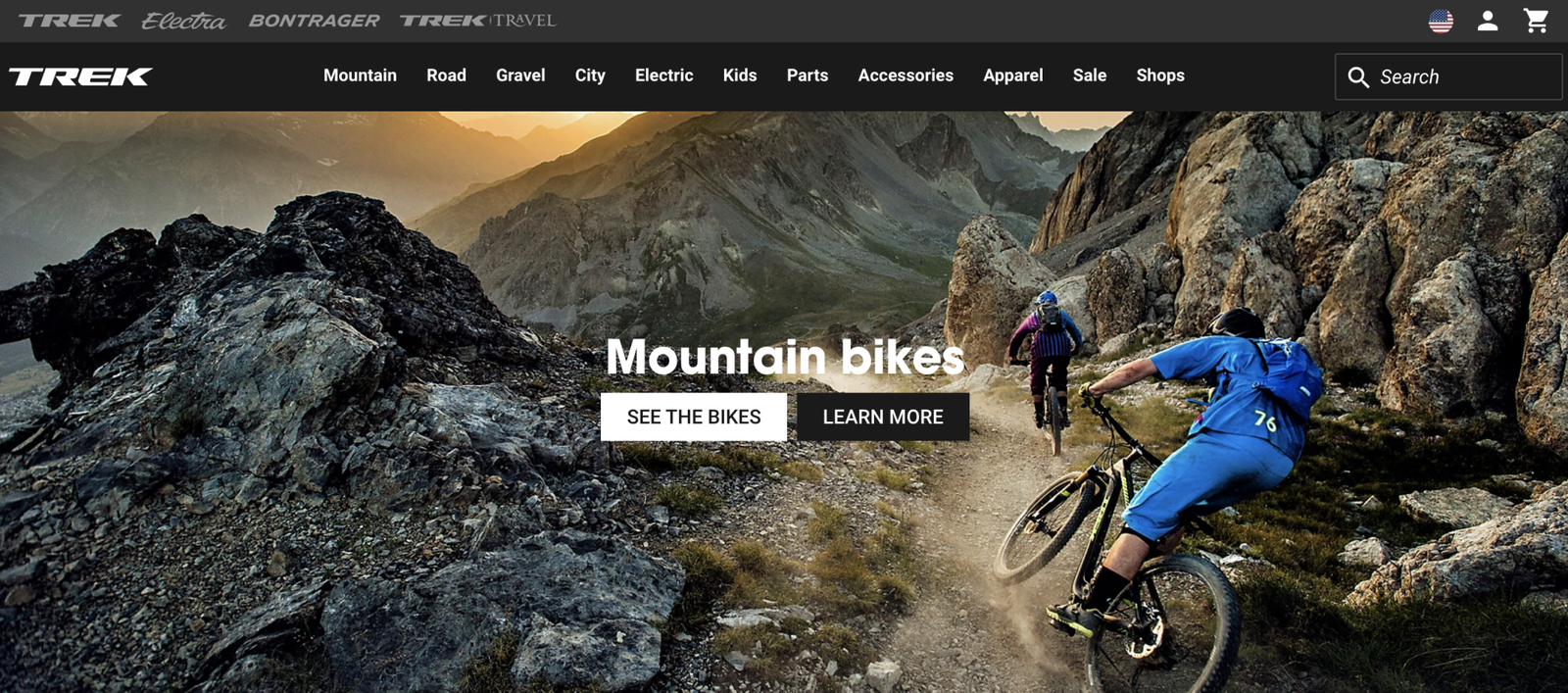Click the SEE THE BIKES button
The image size is (1568, 693).
pos(694,417)
